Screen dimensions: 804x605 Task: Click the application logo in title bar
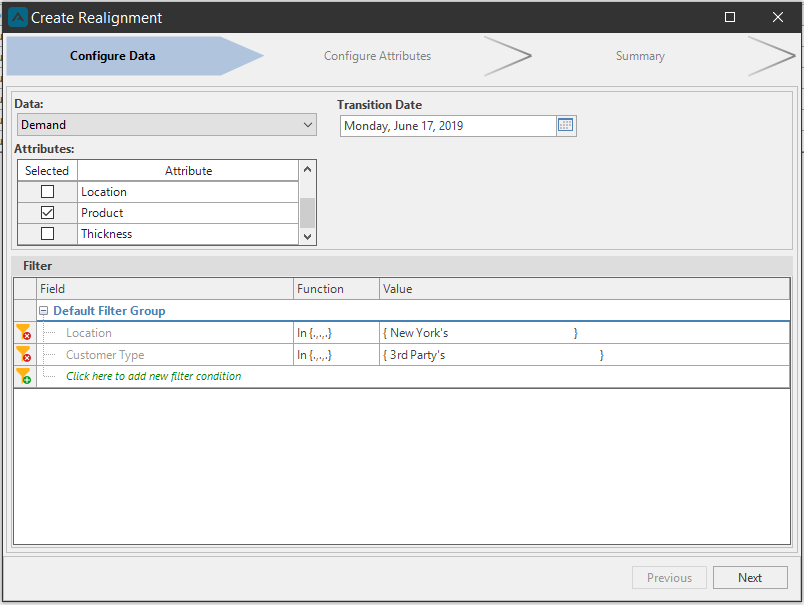18,17
